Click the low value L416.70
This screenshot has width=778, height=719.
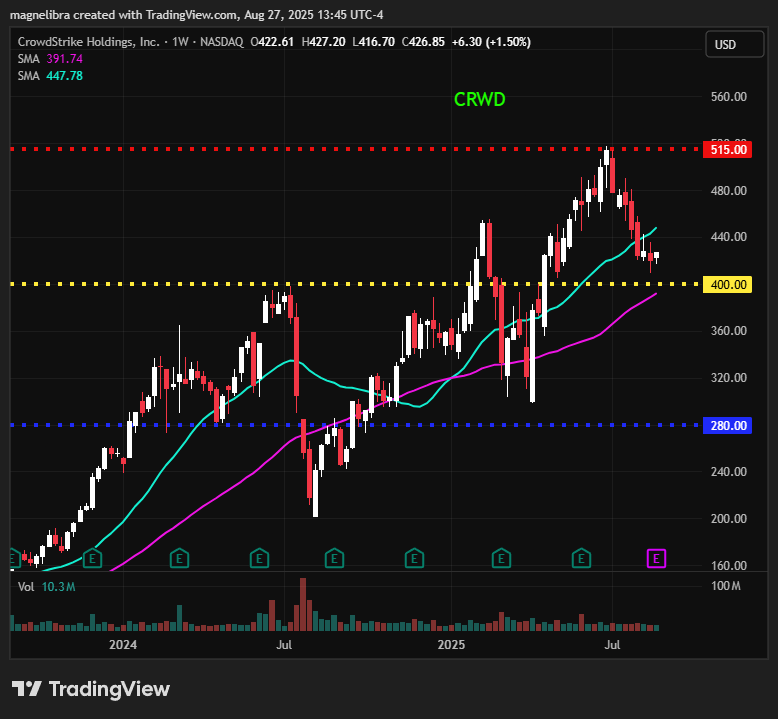click(x=373, y=42)
